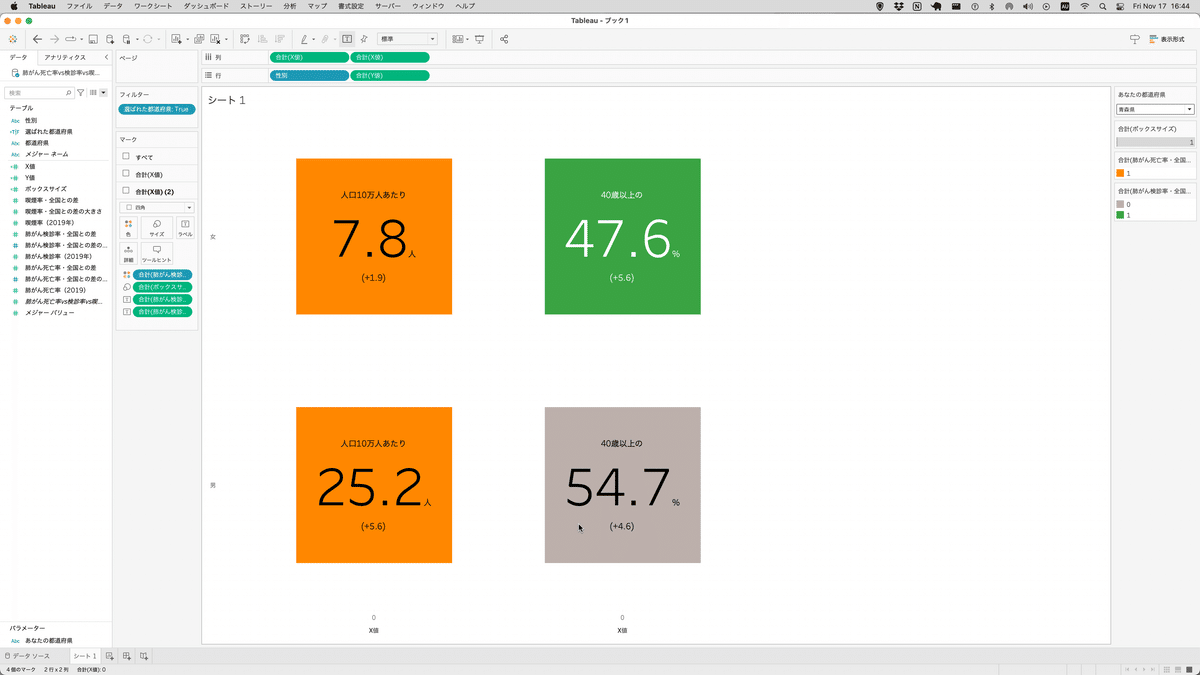
Task: Click the pin (fix axes) toolbar icon
Action: pos(364,39)
